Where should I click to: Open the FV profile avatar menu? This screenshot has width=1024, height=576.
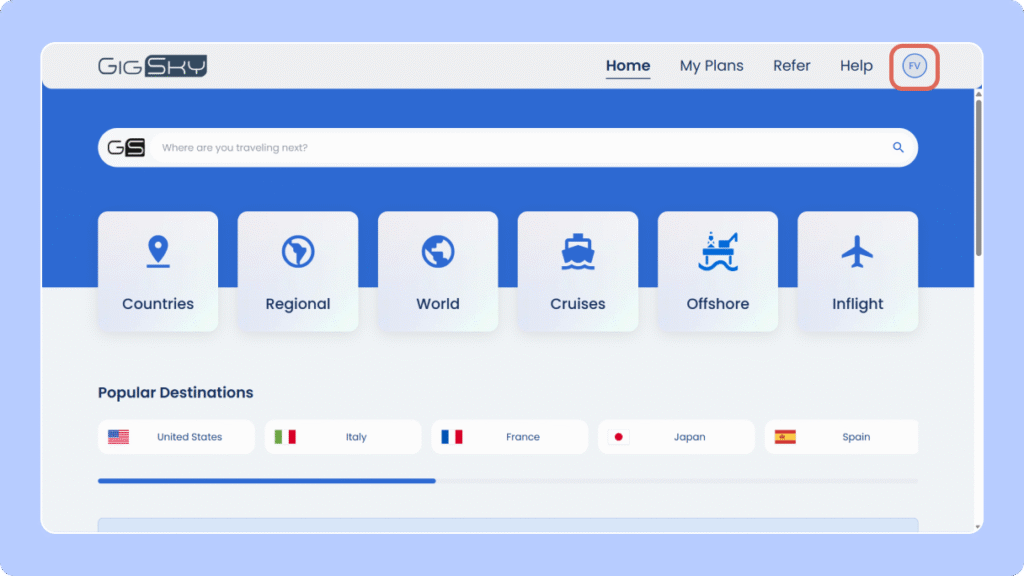pos(913,66)
